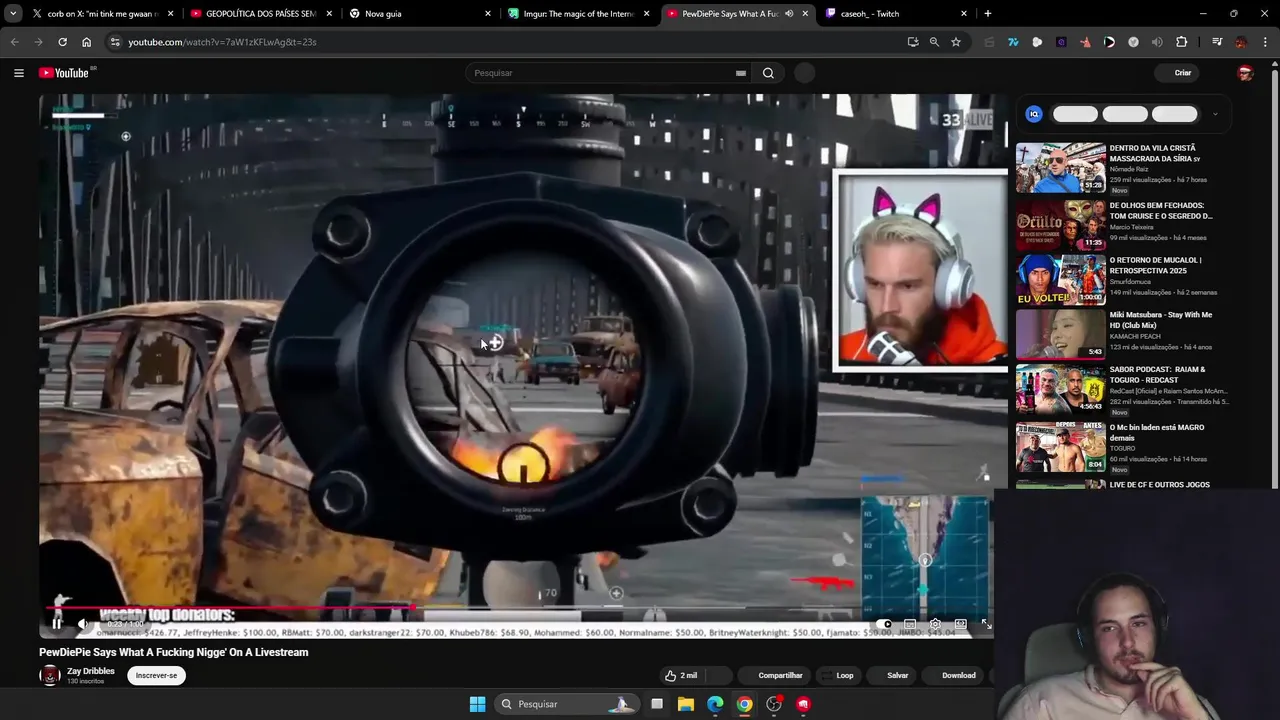
Task: Open 'SABOR PODCAST: RAIAM & TOGURO' video
Action: (x=1158, y=375)
